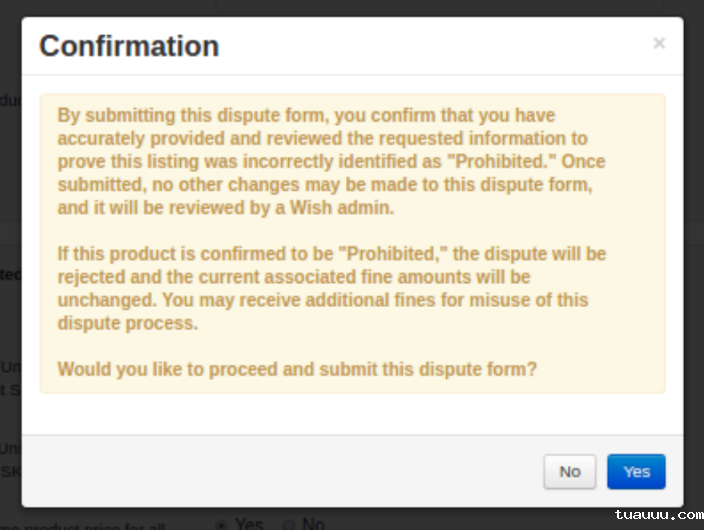Click the dimmed backdrop above the dialog

point(350,7)
